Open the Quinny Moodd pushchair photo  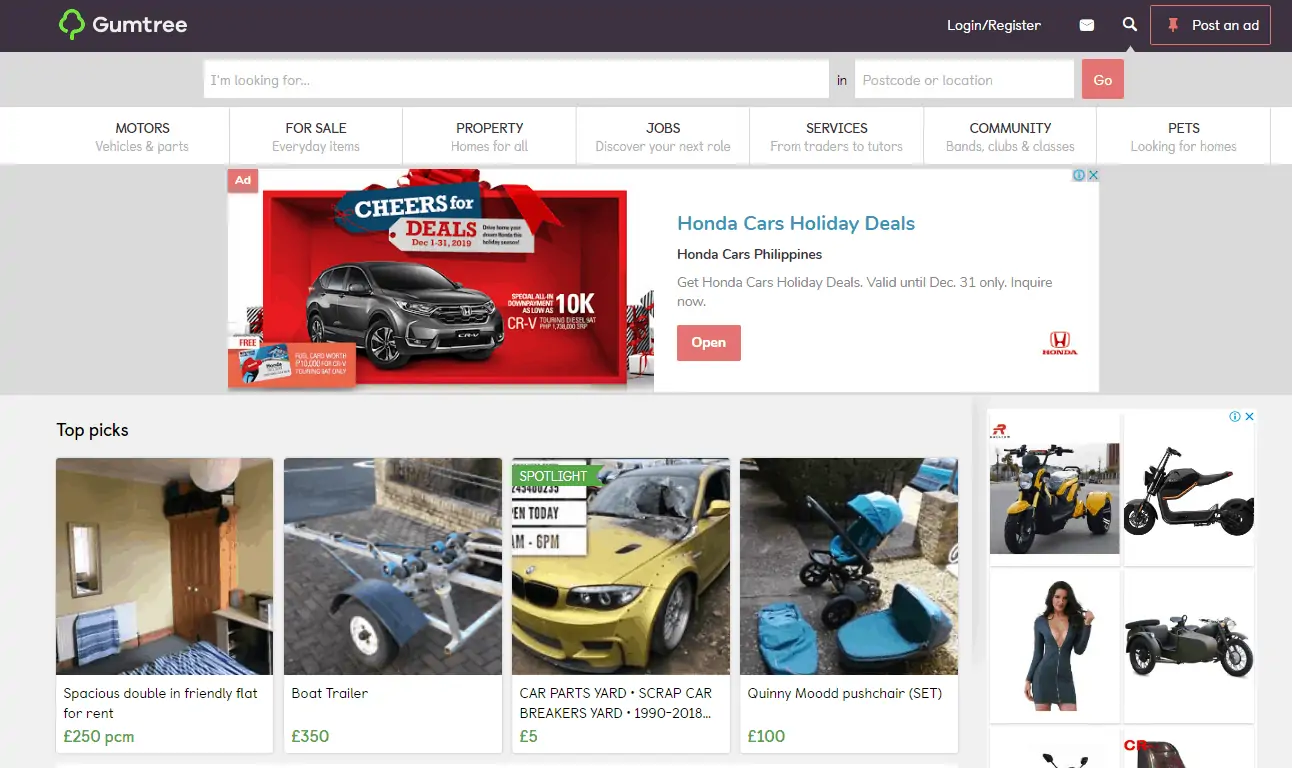coord(849,566)
